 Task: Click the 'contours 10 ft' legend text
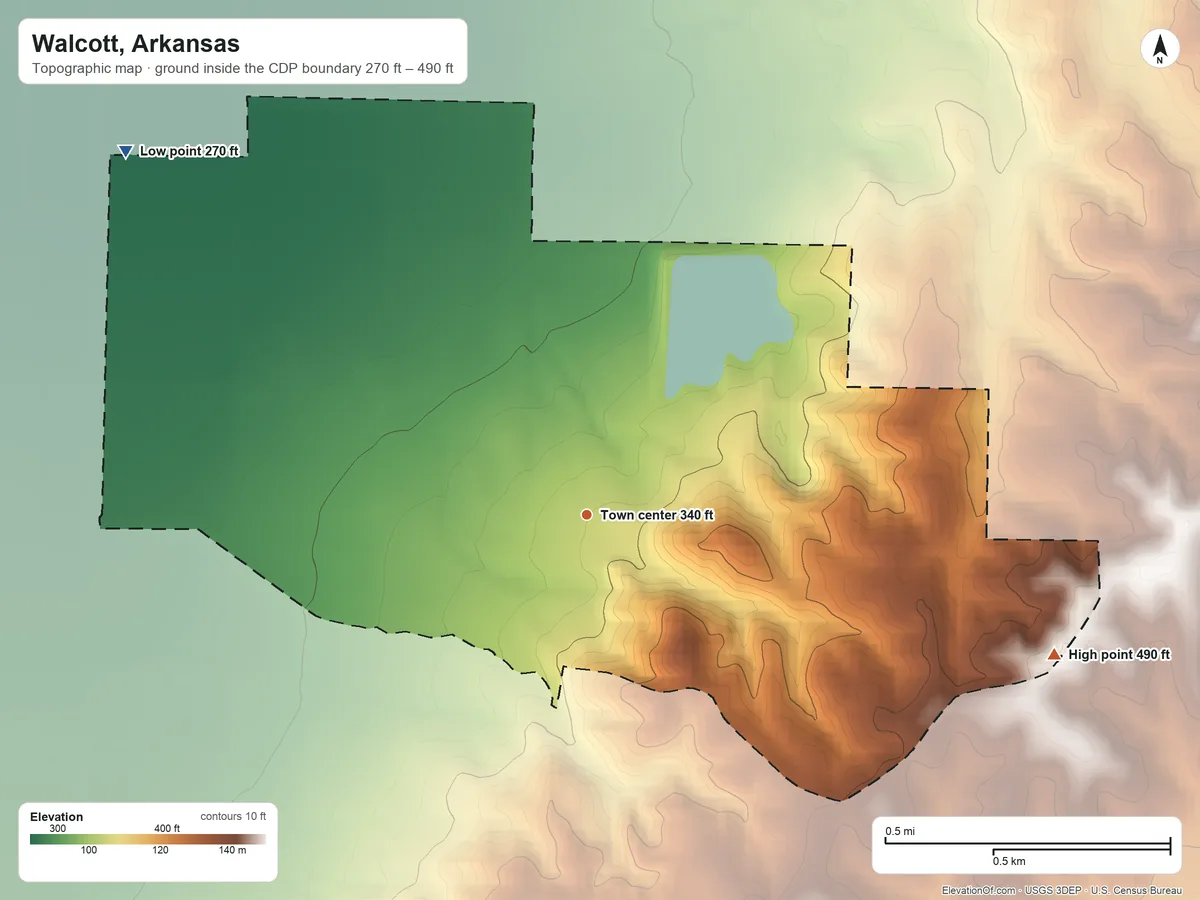(233, 816)
